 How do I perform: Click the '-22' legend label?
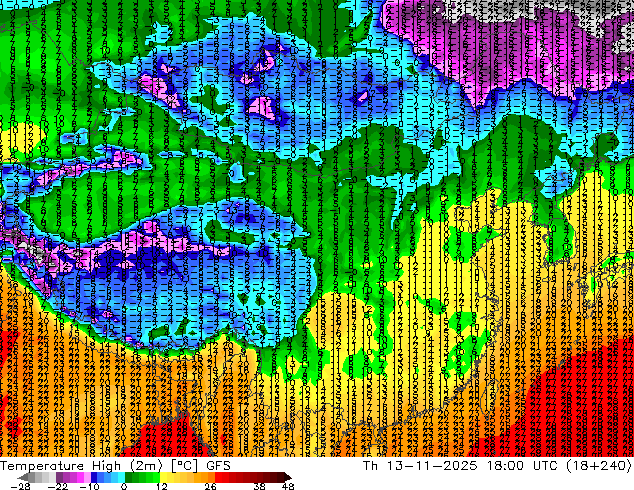coord(58,486)
